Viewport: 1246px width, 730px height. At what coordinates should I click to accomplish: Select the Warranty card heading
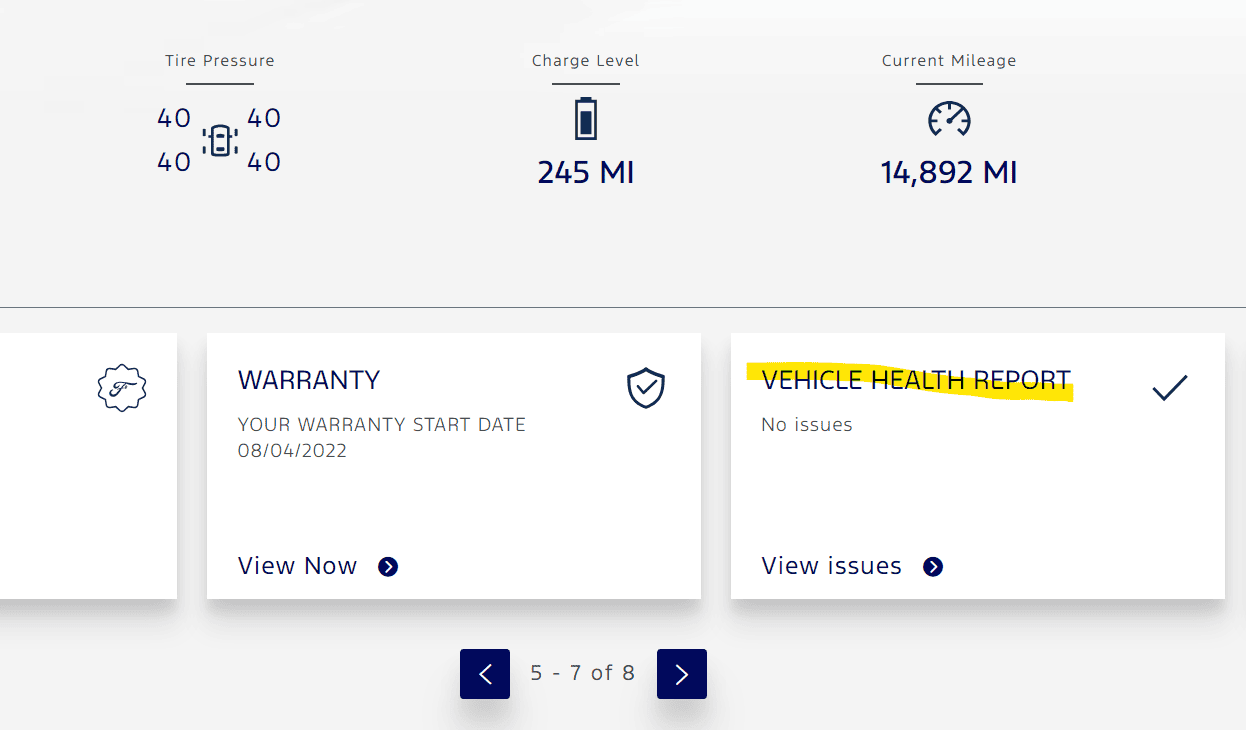pyautogui.click(x=309, y=380)
